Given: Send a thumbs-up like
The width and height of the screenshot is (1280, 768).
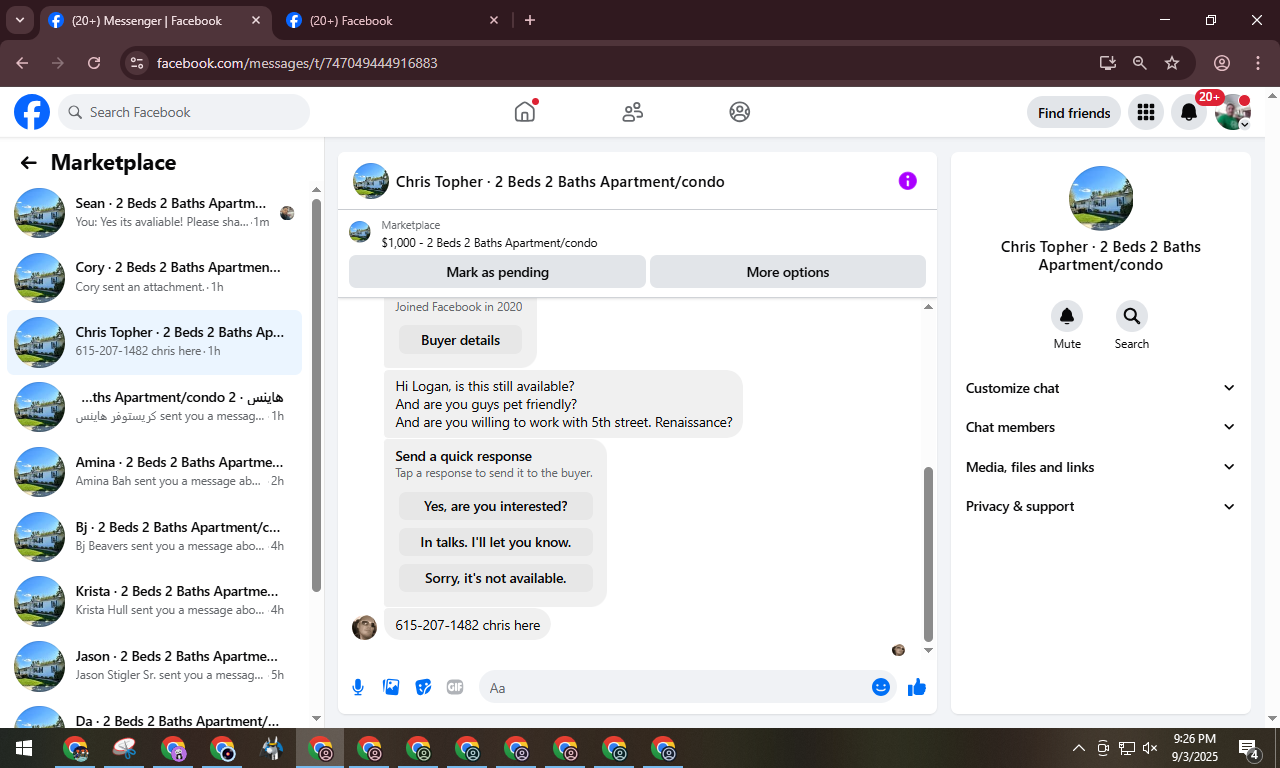Looking at the screenshot, I should tap(917, 687).
